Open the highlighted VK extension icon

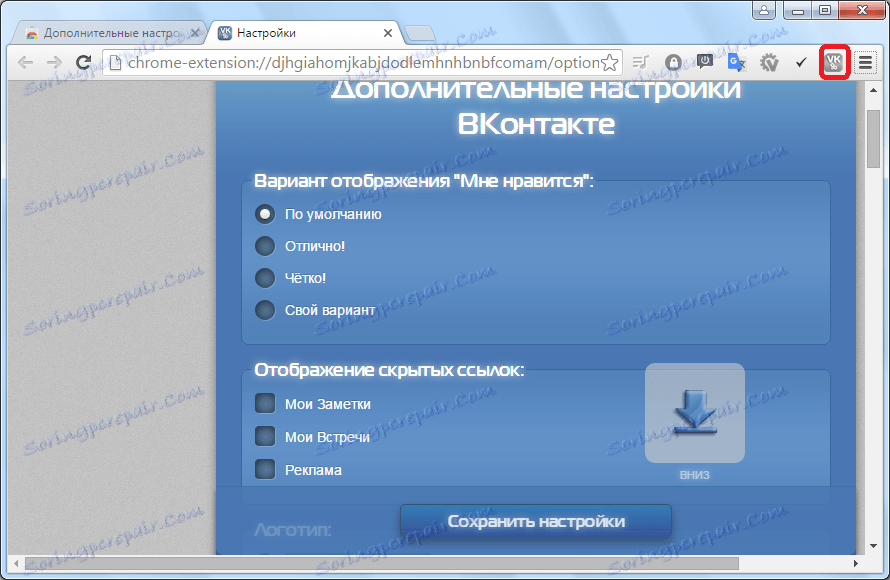pyautogui.click(x=834, y=62)
